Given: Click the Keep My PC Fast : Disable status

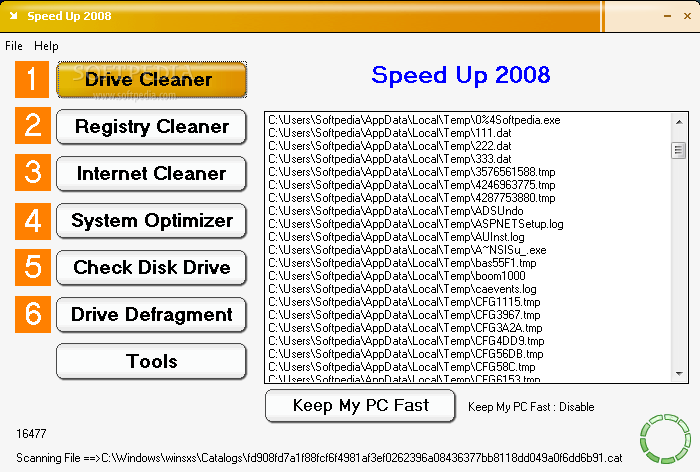Looking at the screenshot, I should click(531, 407).
